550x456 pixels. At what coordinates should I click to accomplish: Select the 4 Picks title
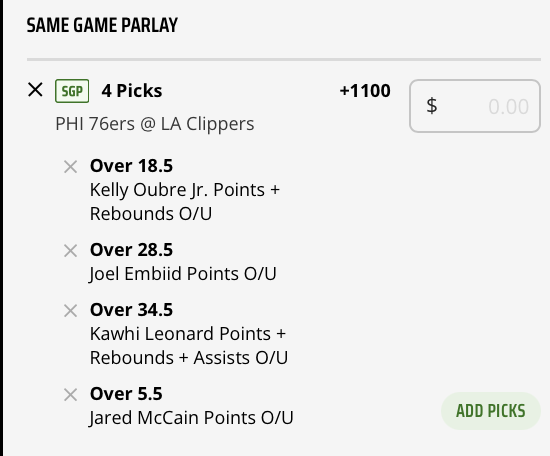pyautogui.click(x=132, y=91)
